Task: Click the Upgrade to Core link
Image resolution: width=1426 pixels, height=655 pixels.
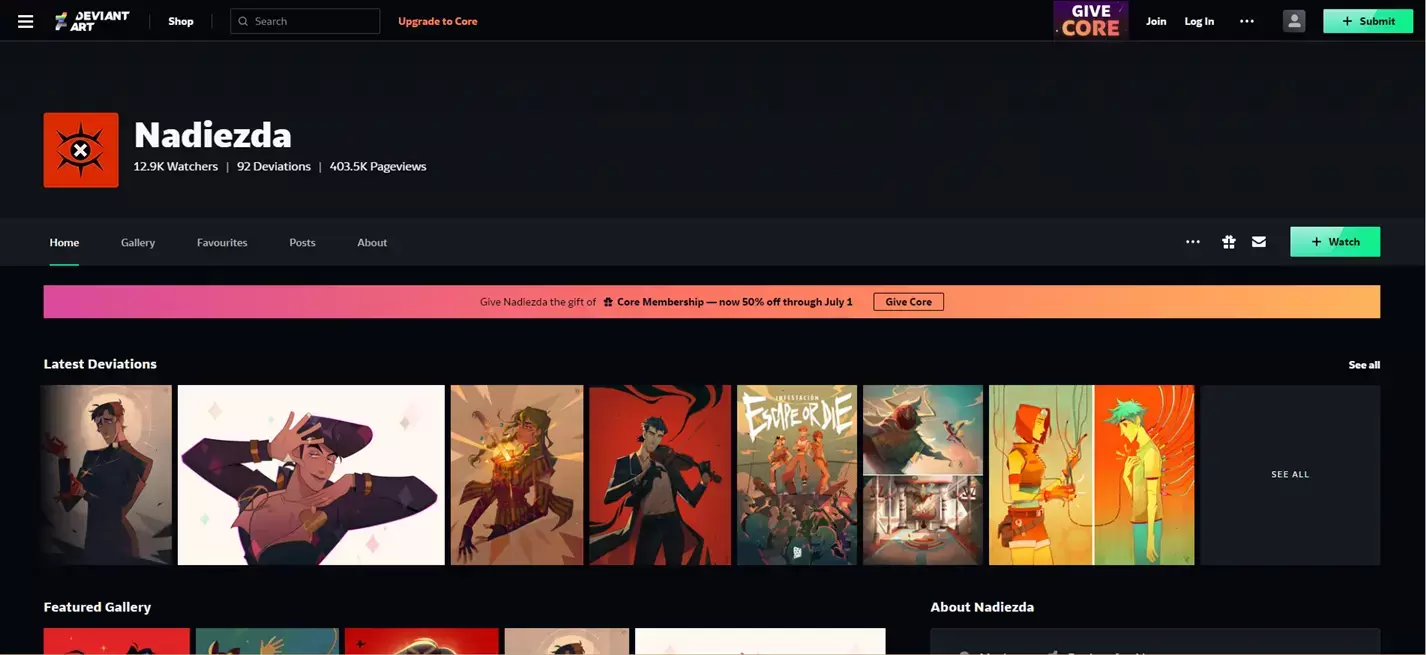Action: (438, 21)
